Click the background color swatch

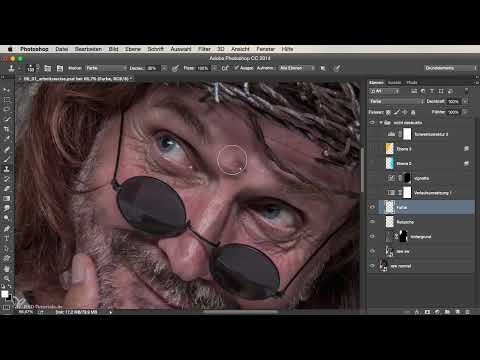point(9,297)
